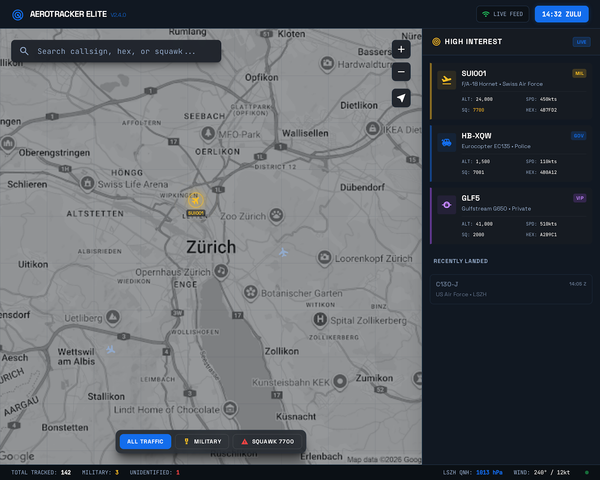Click the LIVE badge in High Interest
Viewport: 600px width, 480px height.
[580, 42]
